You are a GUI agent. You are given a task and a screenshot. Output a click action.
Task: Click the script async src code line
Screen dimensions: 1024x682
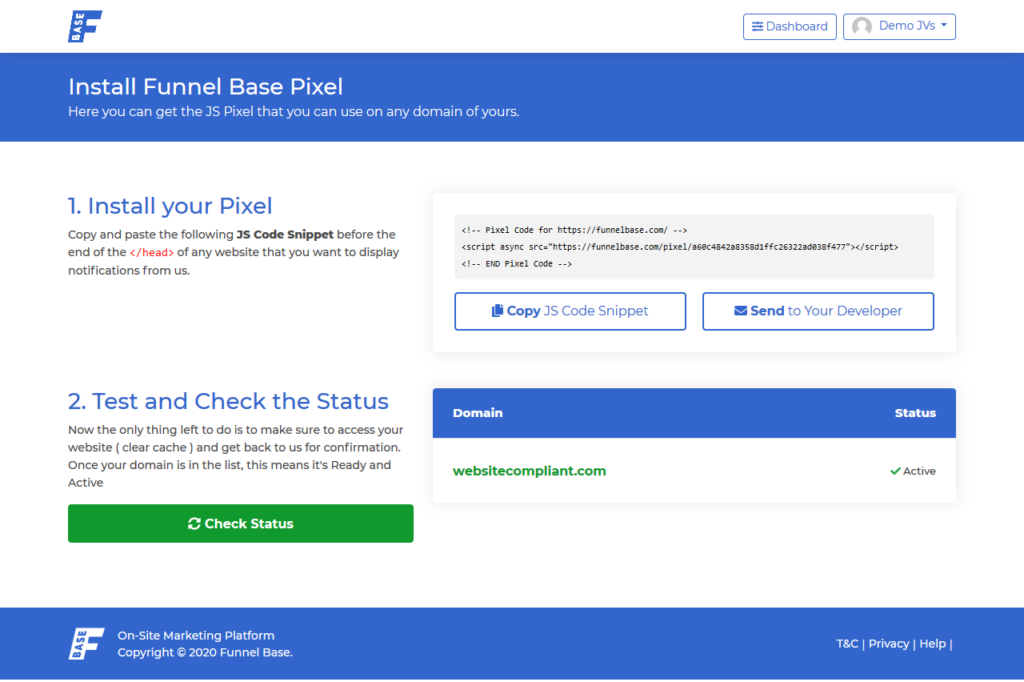click(680, 247)
